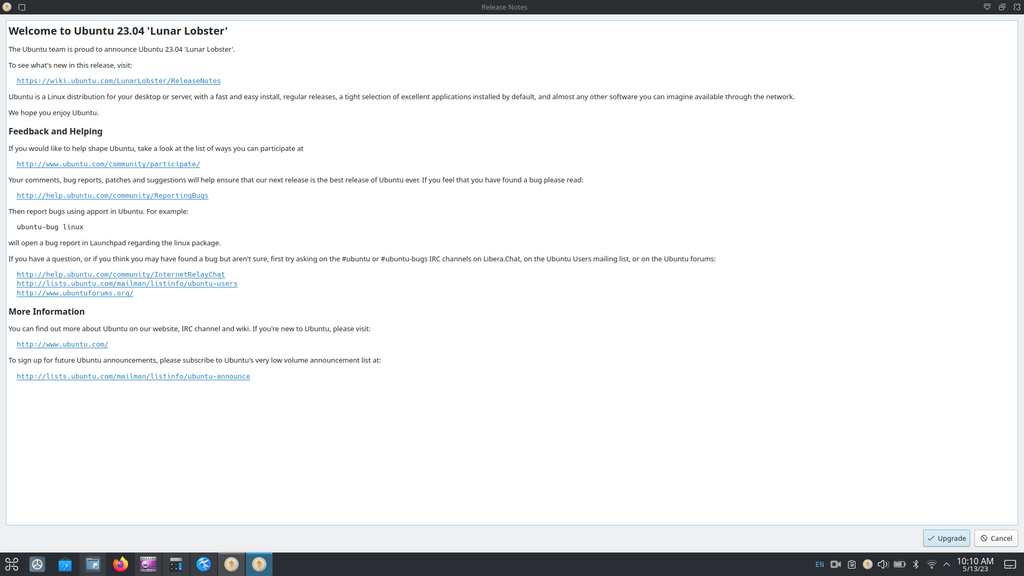
Task: Open the clipboard tray icon
Action: [x=851, y=564]
